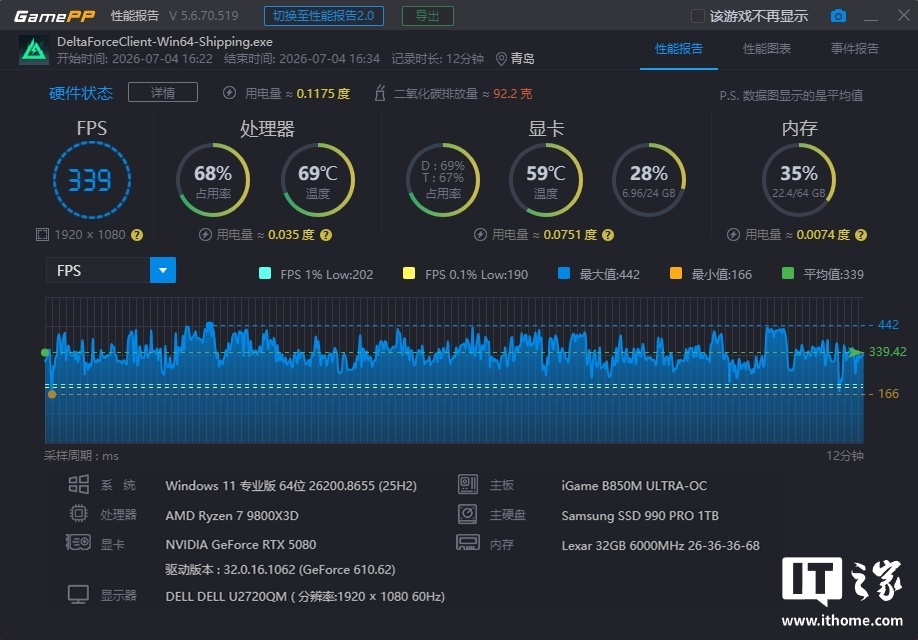Viewport: 918px width, 640px height.
Task: Click the 92.2 克 CO2 emission value
Action: [x=513, y=94]
